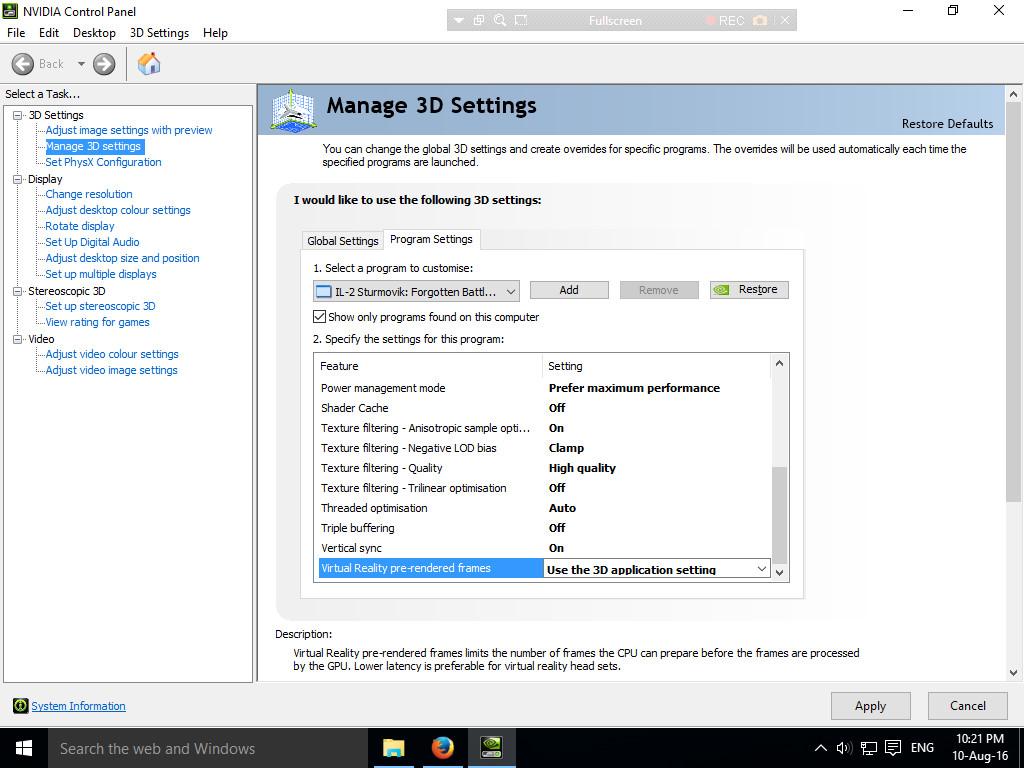Open Adjust image settings with preview
This screenshot has height=768, width=1024.
[129, 130]
